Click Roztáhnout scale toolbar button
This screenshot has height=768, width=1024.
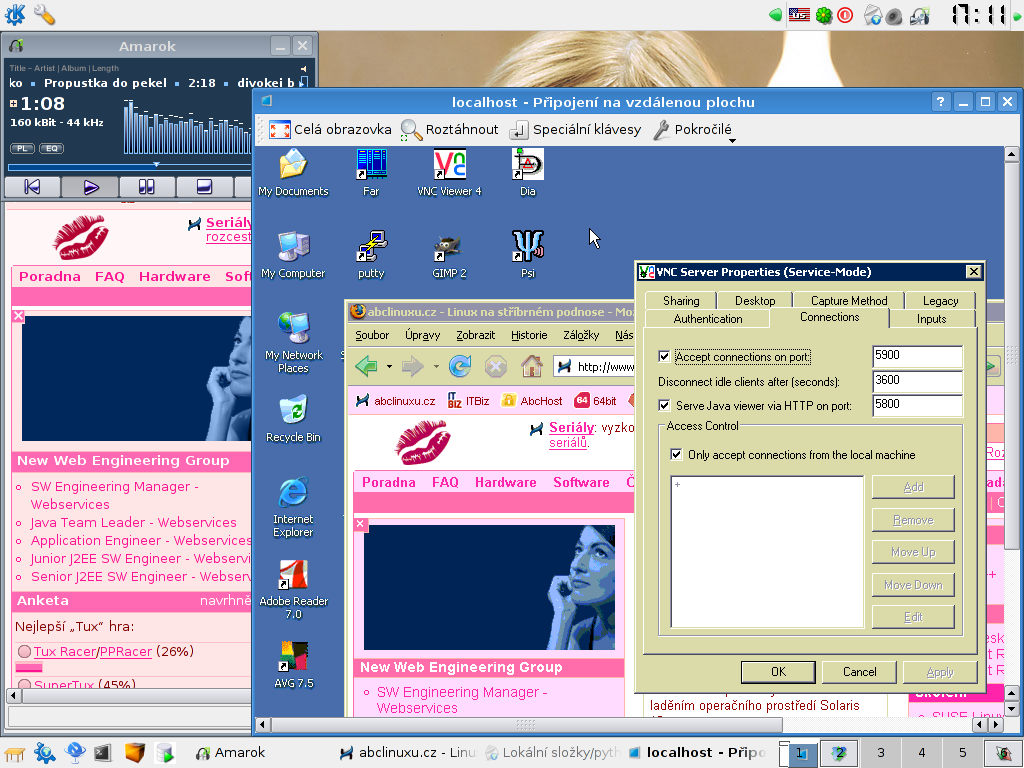tap(449, 129)
